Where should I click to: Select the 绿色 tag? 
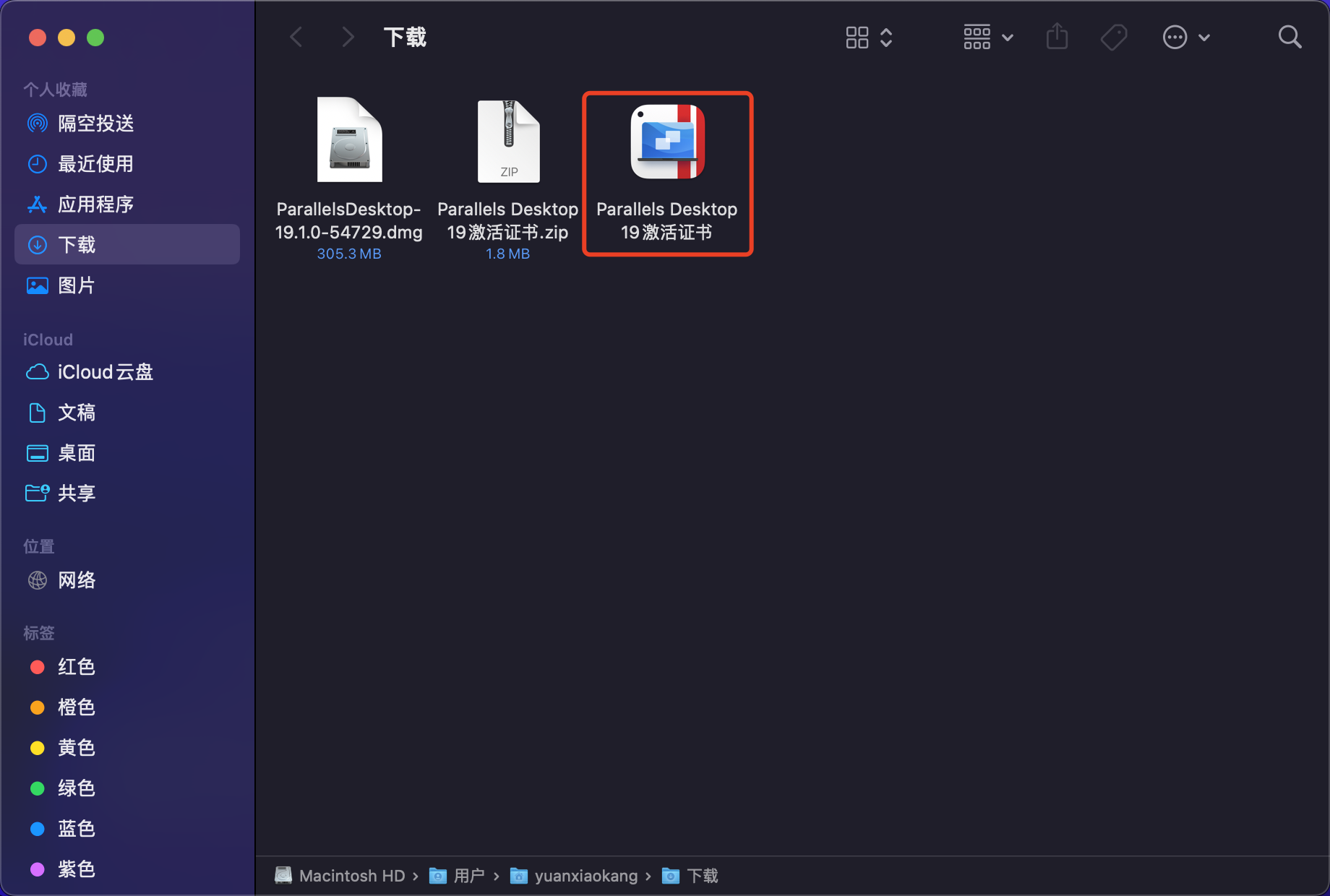click(127, 788)
